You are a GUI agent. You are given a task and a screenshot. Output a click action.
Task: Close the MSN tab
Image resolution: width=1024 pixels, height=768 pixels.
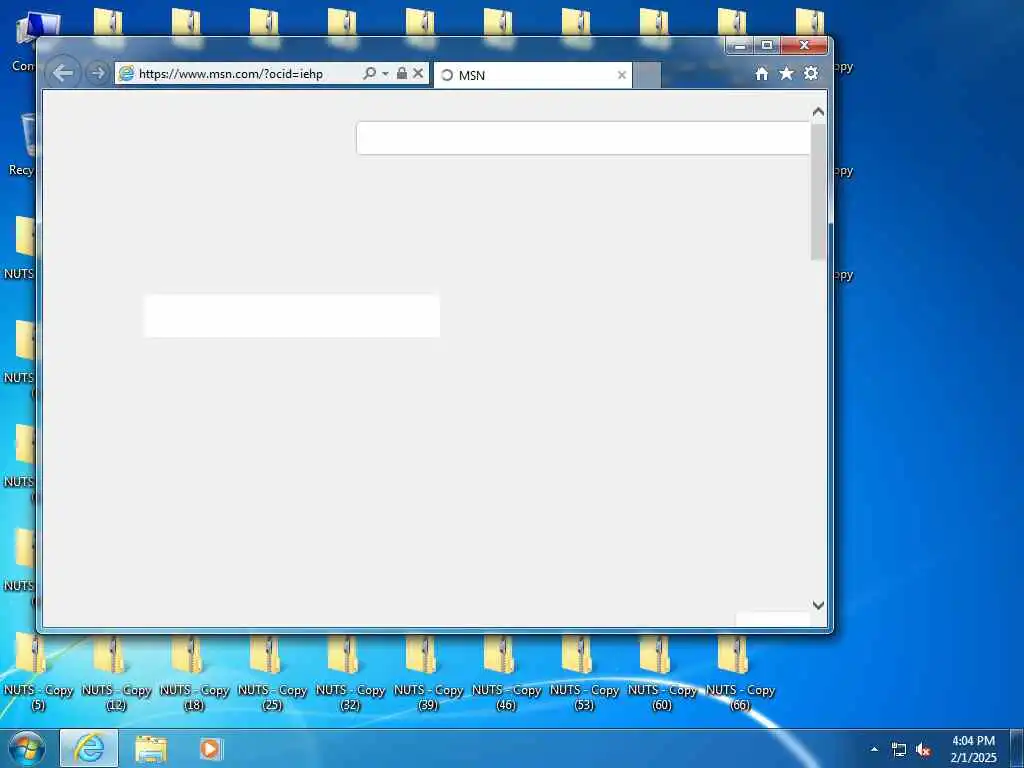622,75
